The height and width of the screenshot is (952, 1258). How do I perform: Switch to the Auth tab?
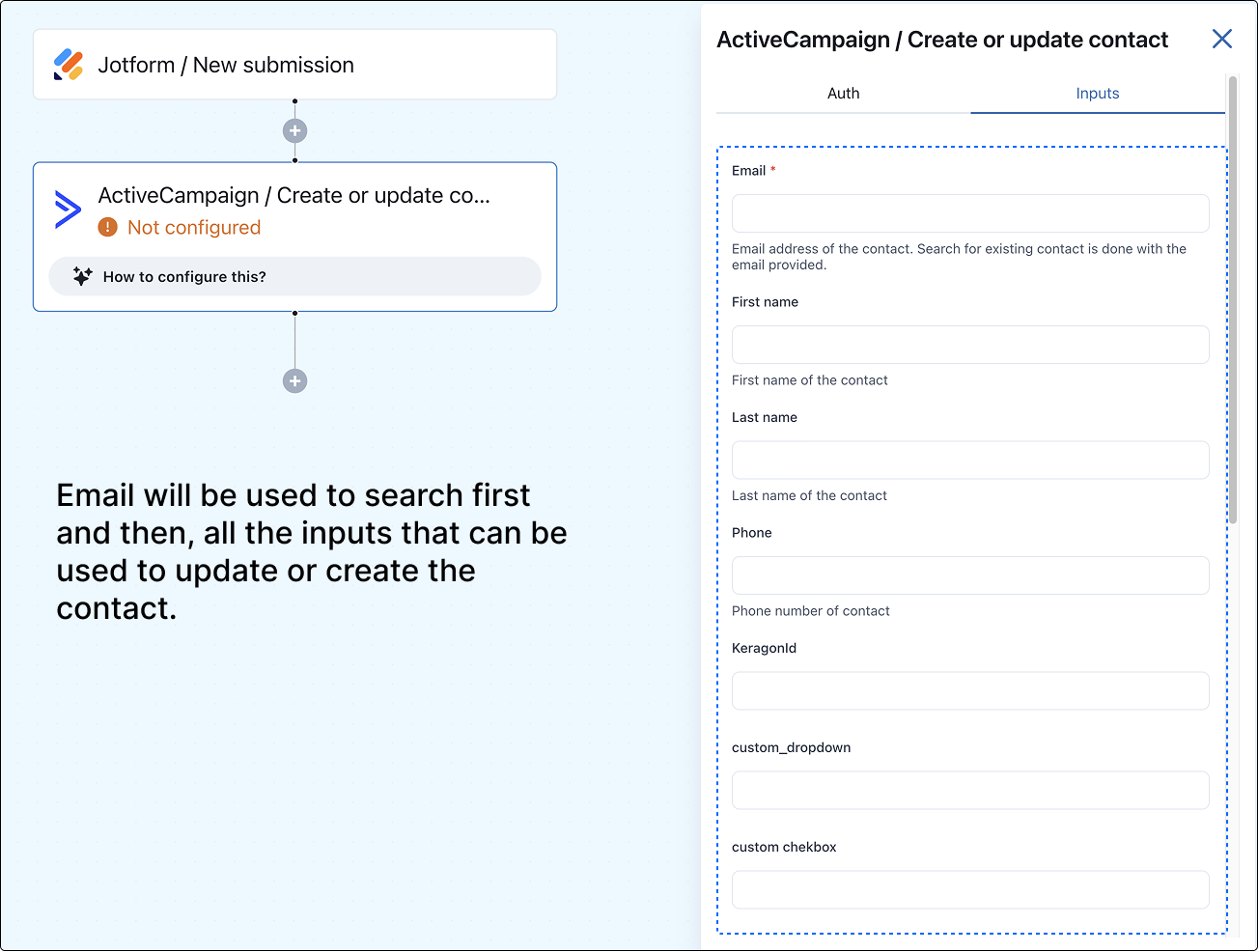843,94
